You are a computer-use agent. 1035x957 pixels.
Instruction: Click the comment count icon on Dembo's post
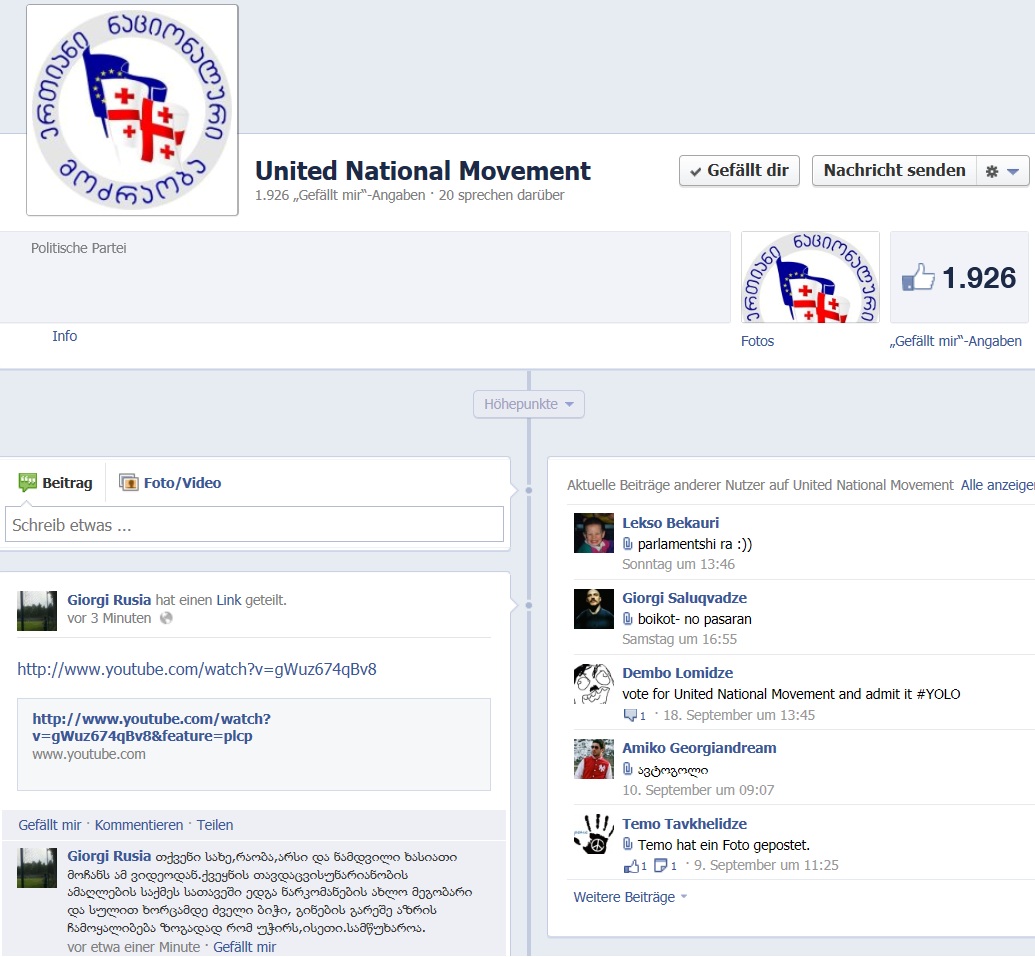point(634,715)
